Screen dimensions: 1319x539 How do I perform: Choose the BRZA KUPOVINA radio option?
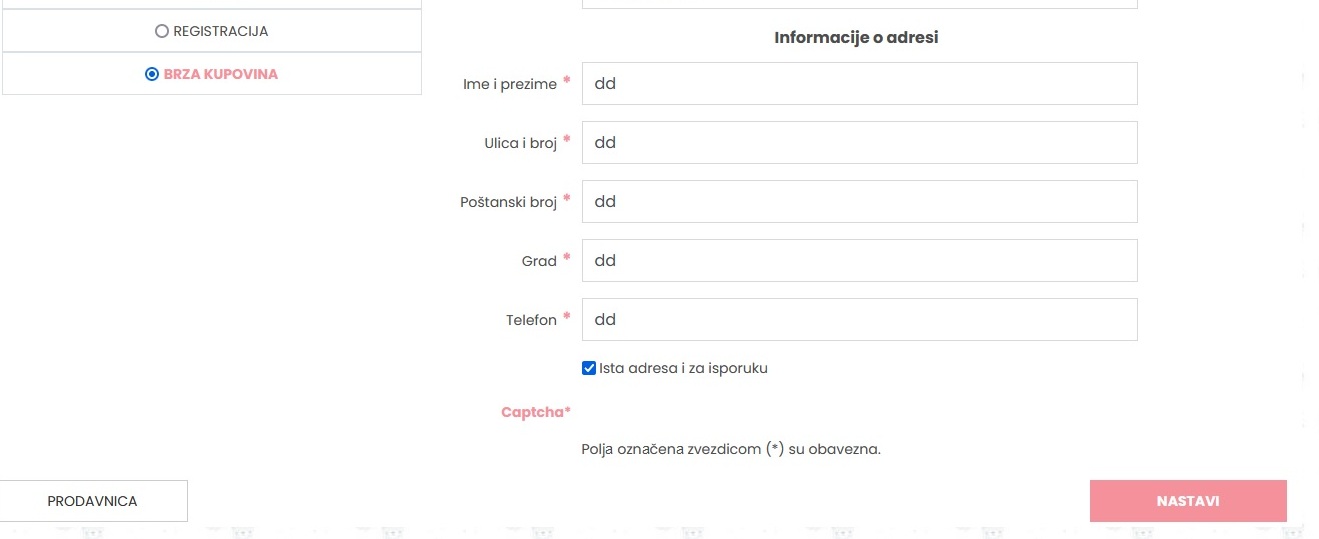(152, 74)
